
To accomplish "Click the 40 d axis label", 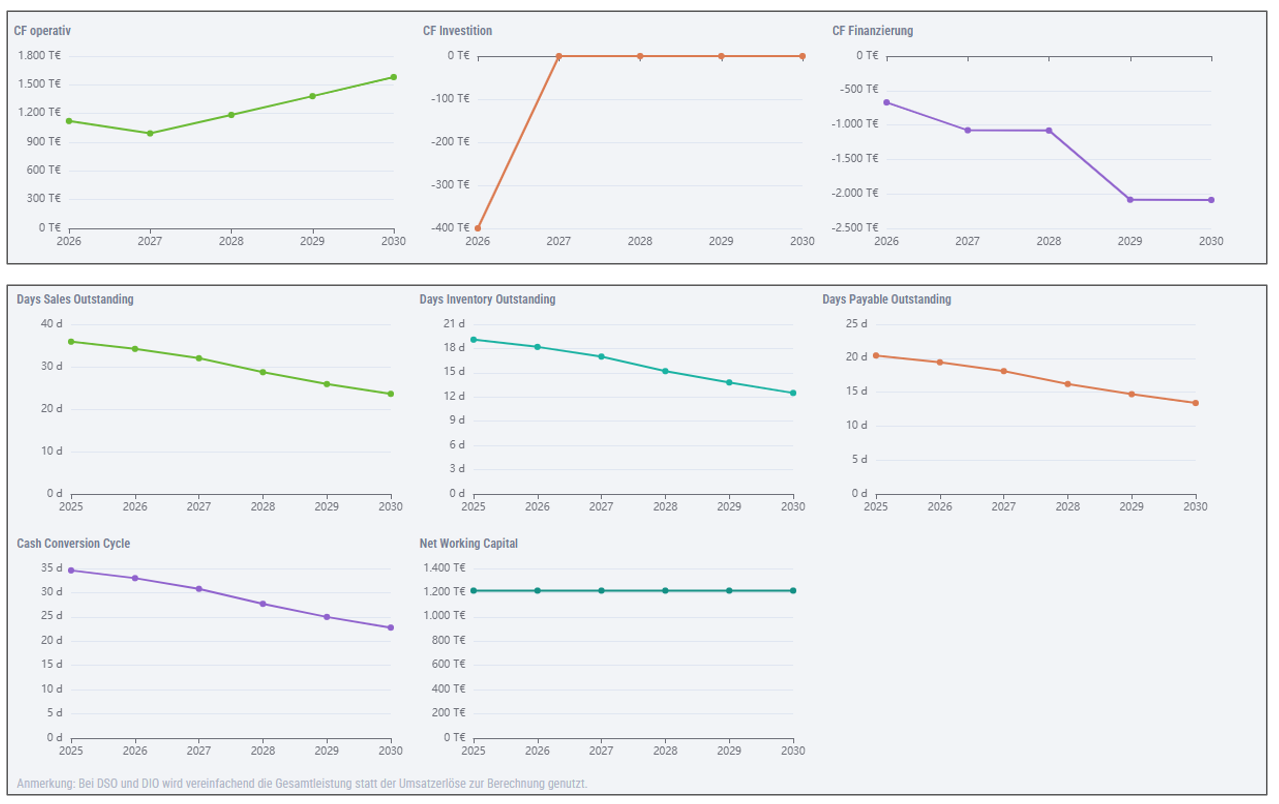I will pos(52,323).
